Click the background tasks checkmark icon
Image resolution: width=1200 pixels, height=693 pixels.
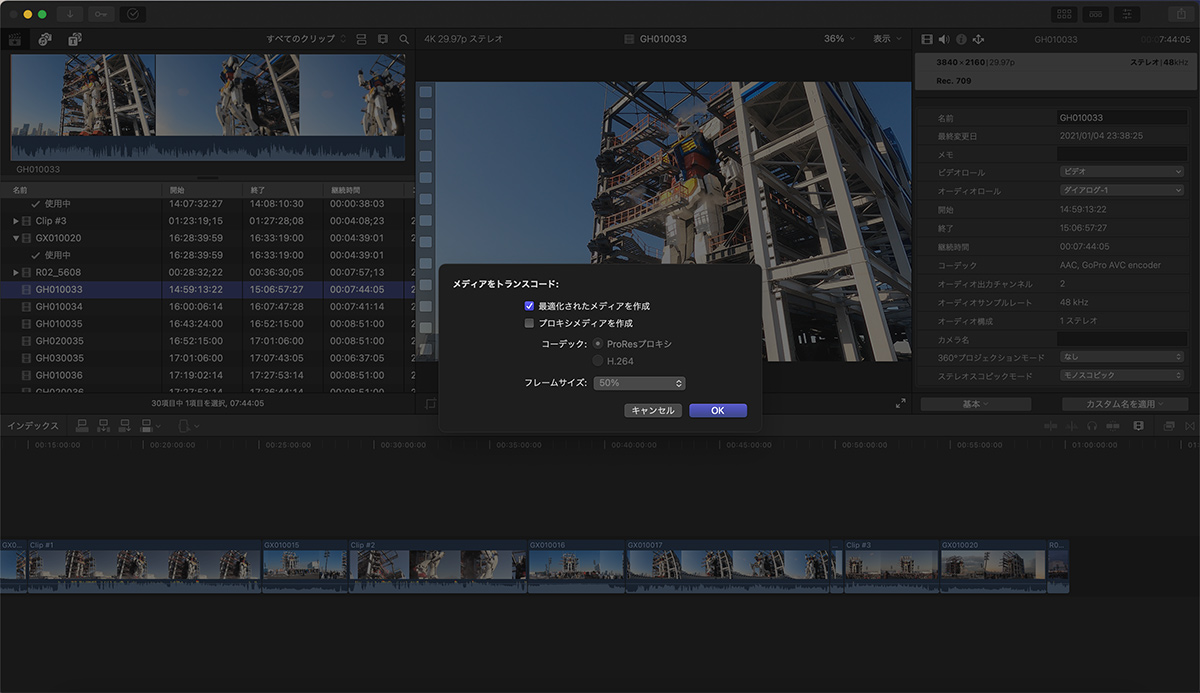(132, 14)
